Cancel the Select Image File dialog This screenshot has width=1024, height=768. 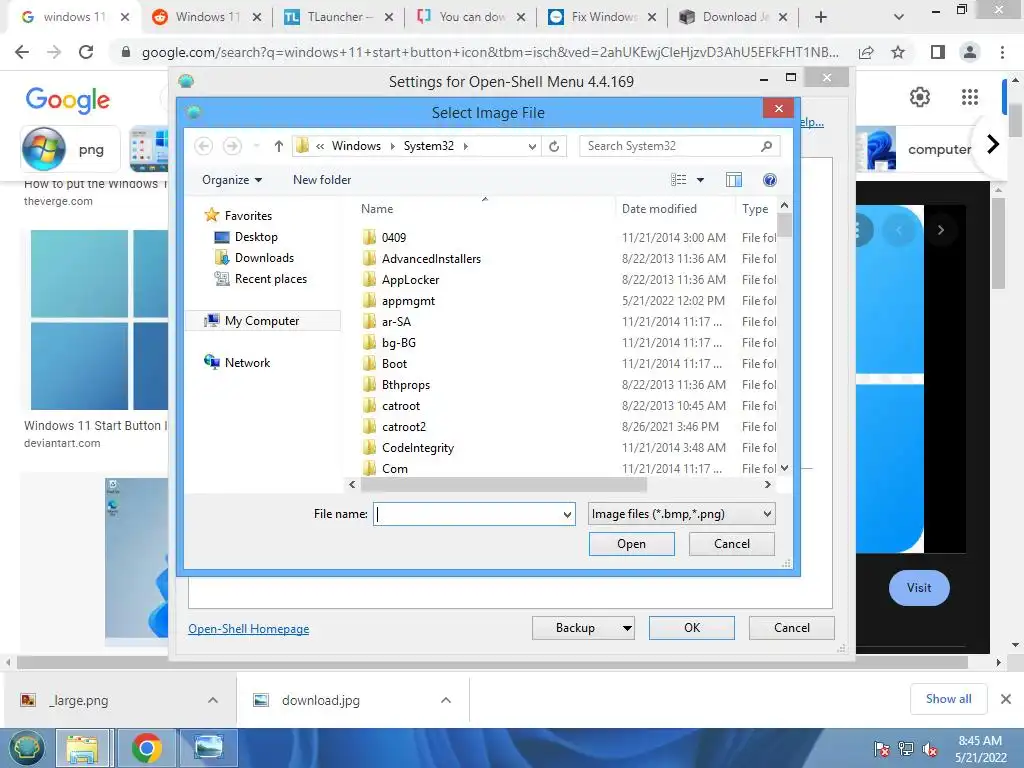(731, 544)
